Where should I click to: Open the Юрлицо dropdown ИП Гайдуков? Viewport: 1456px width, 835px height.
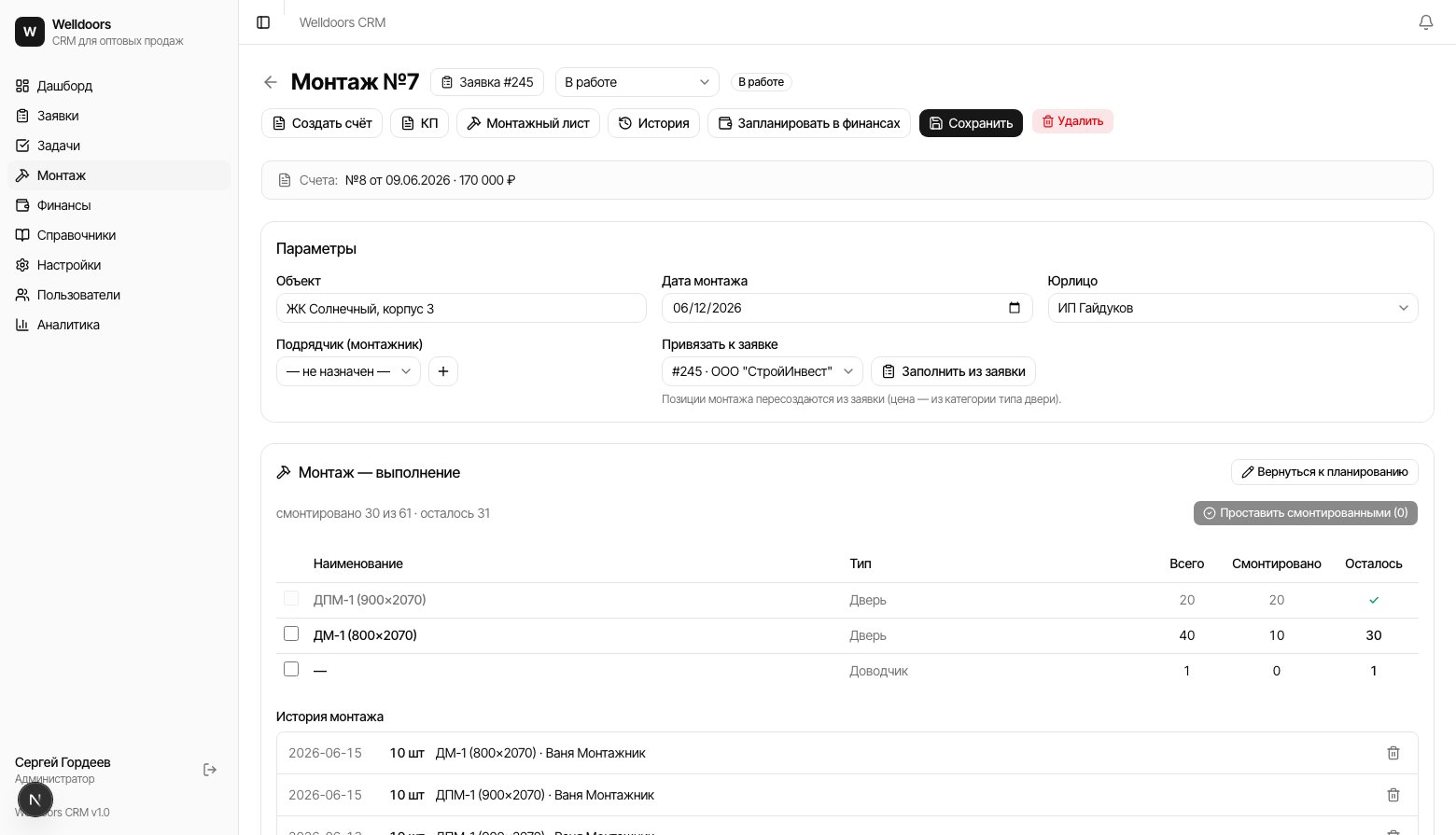coord(1233,308)
